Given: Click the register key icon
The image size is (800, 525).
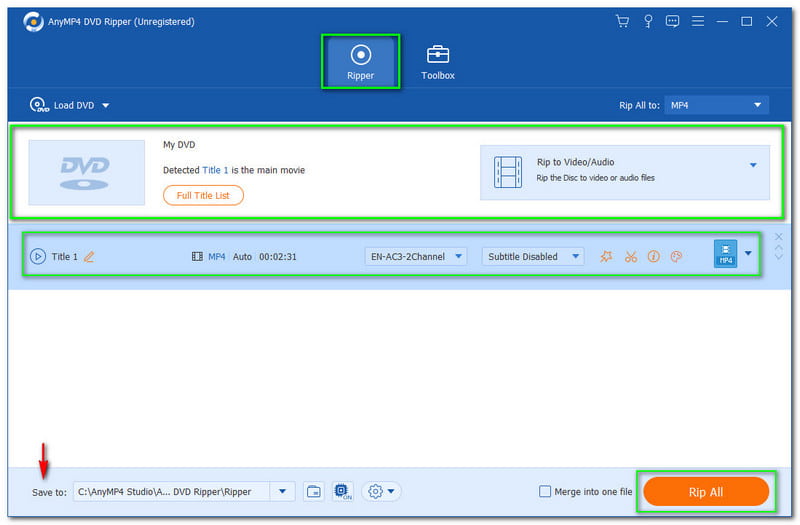Looking at the screenshot, I should coord(648,21).
